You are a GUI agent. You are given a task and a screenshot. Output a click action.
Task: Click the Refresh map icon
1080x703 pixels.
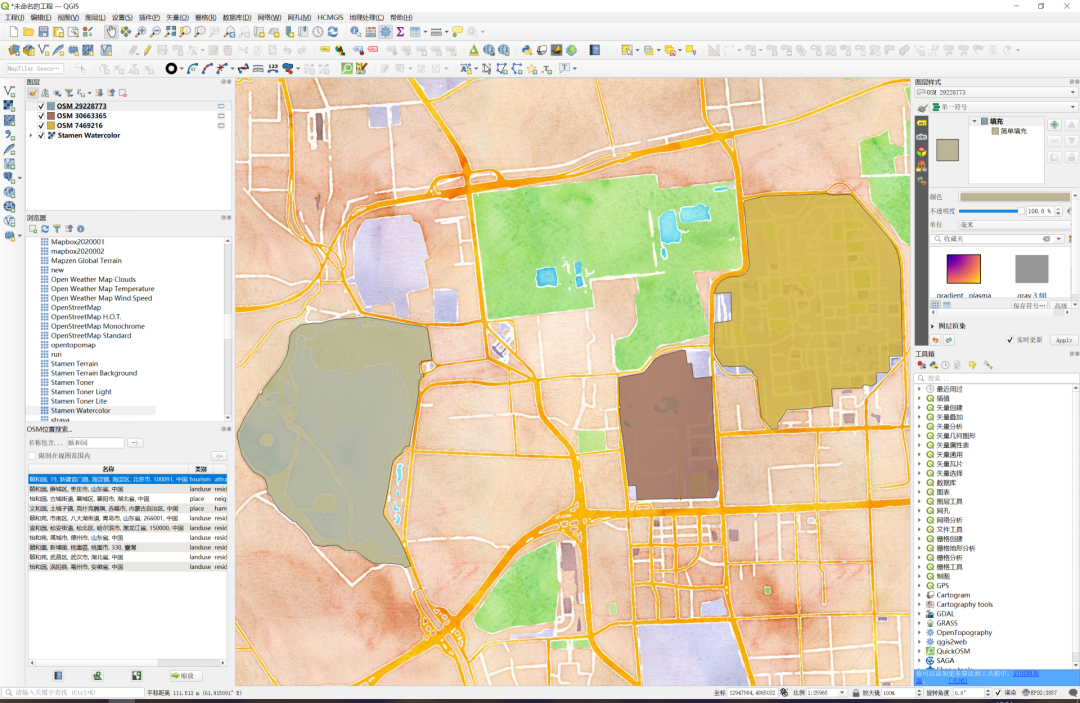click(332, 32)
